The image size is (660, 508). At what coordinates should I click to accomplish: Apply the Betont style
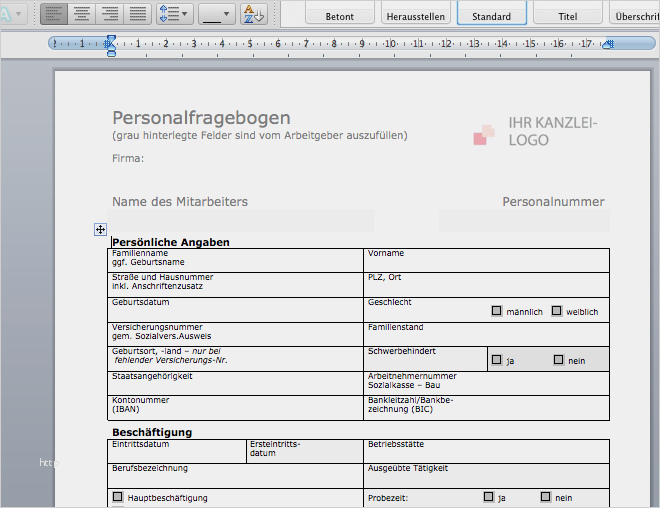(339, 15)
